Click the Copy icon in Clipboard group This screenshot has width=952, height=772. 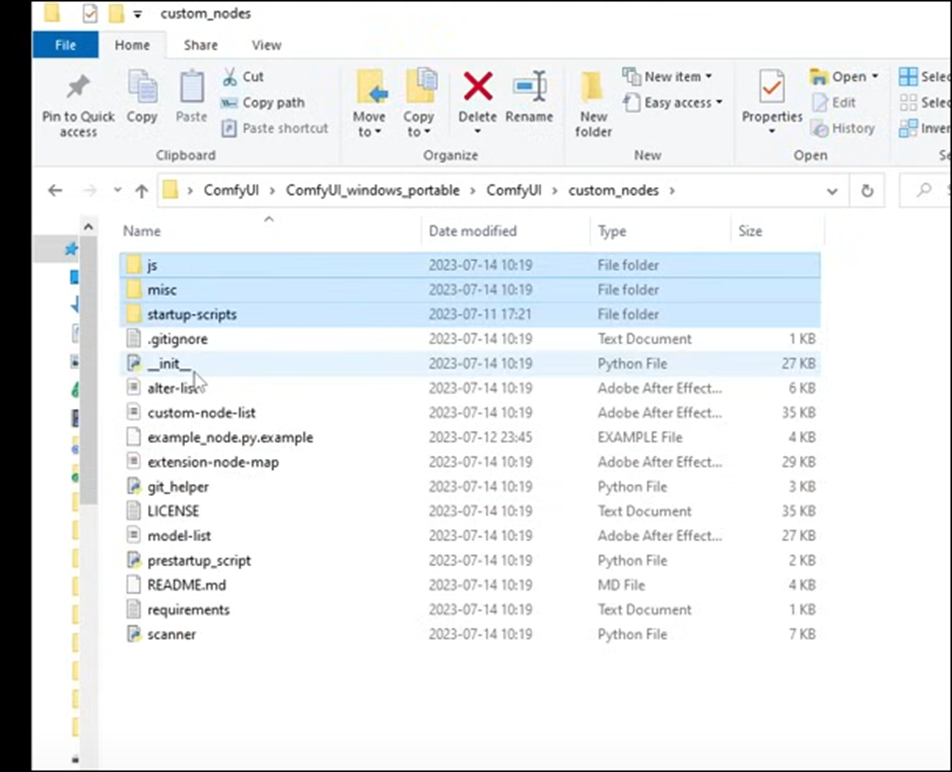142,88
